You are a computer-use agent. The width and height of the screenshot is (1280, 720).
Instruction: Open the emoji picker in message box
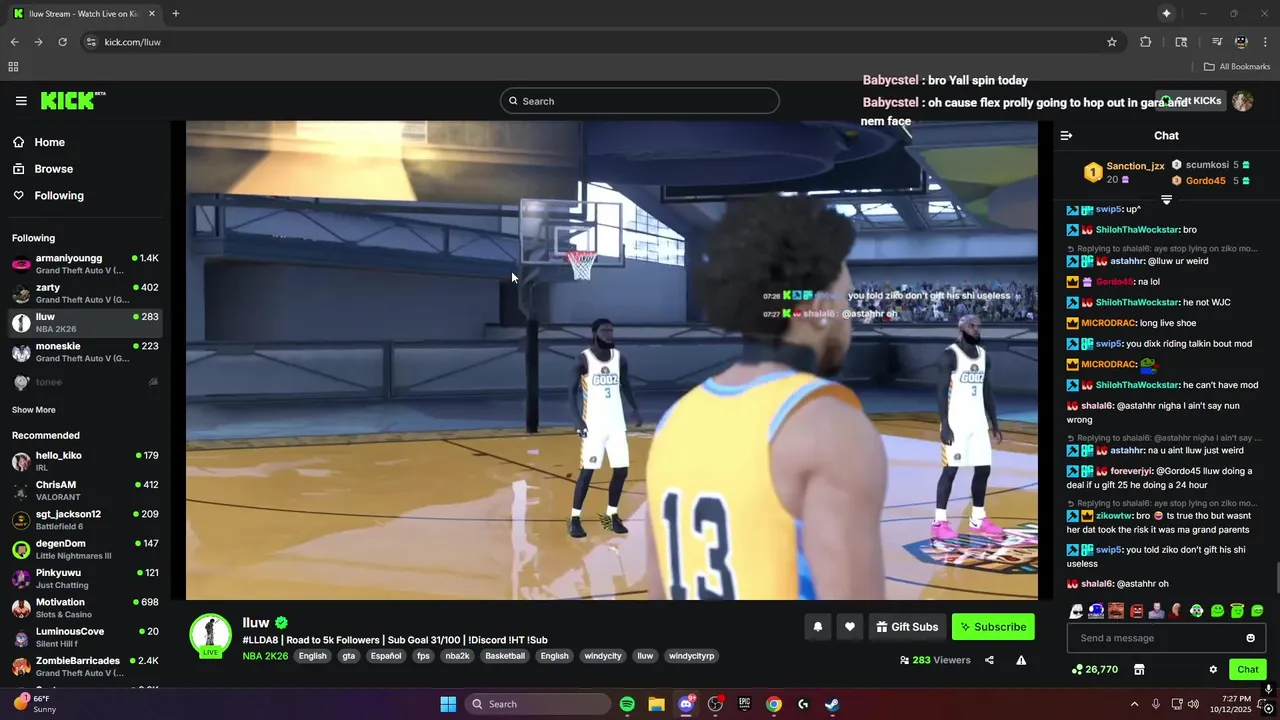click(1250, 638)
